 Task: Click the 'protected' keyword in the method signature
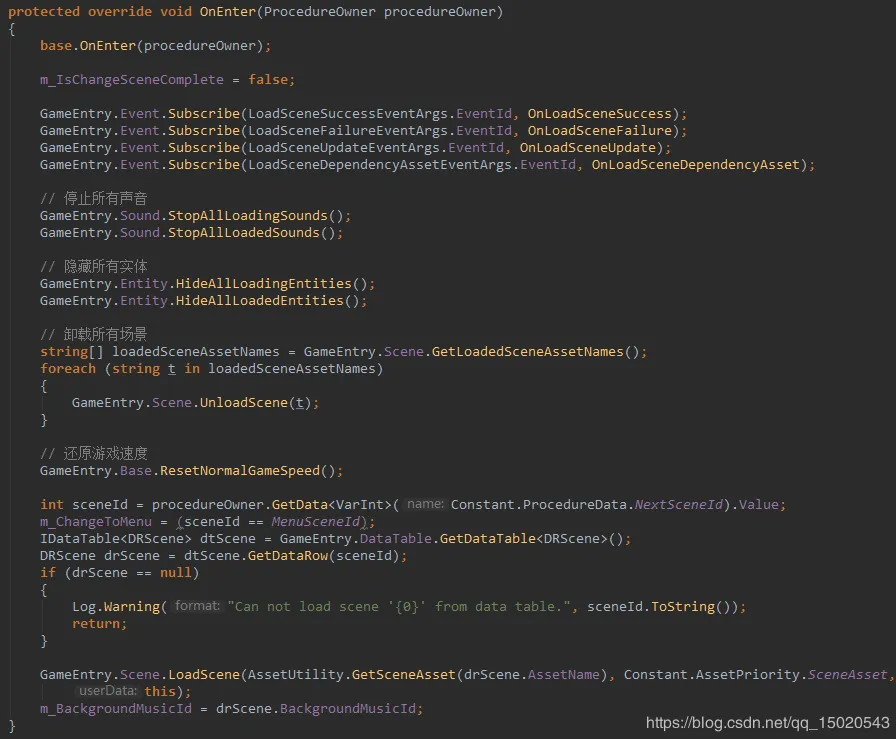[x=44, y=11]
